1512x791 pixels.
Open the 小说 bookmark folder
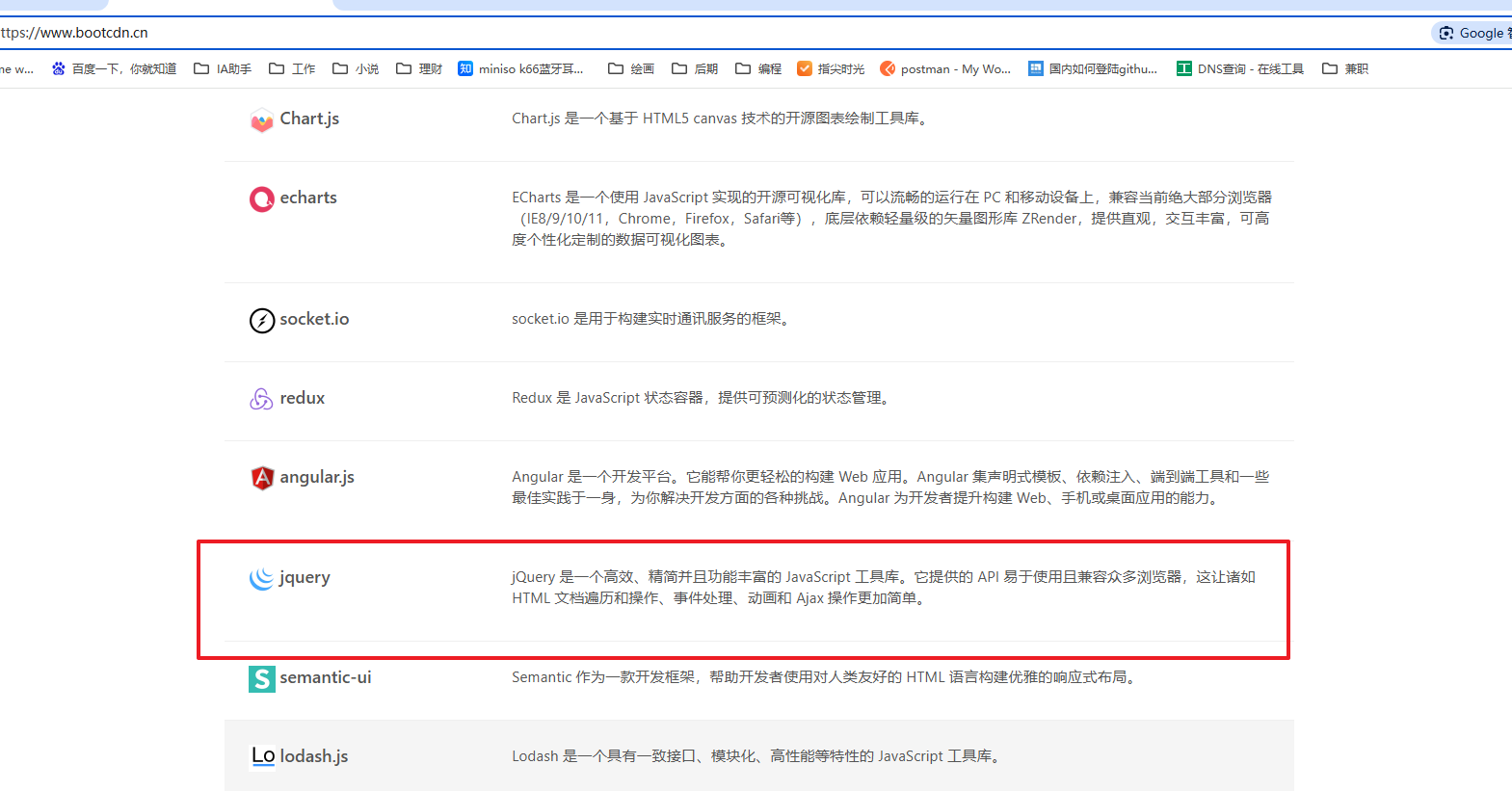356,68
